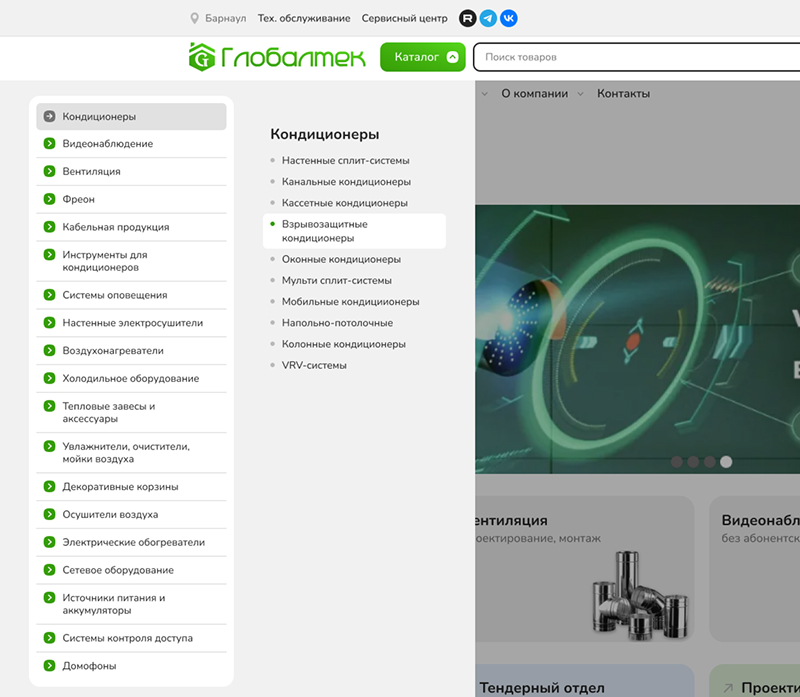Open the VK social icon
This screenshot has width=800, height=697.
tap(509, 18)
